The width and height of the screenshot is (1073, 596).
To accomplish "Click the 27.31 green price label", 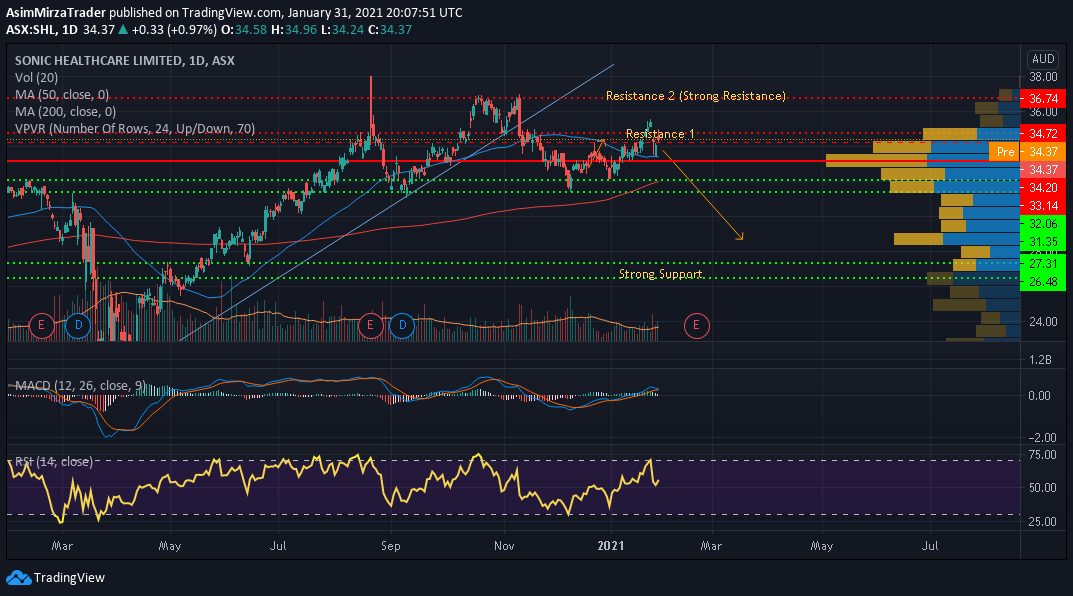I will [x=1043, y=263].
